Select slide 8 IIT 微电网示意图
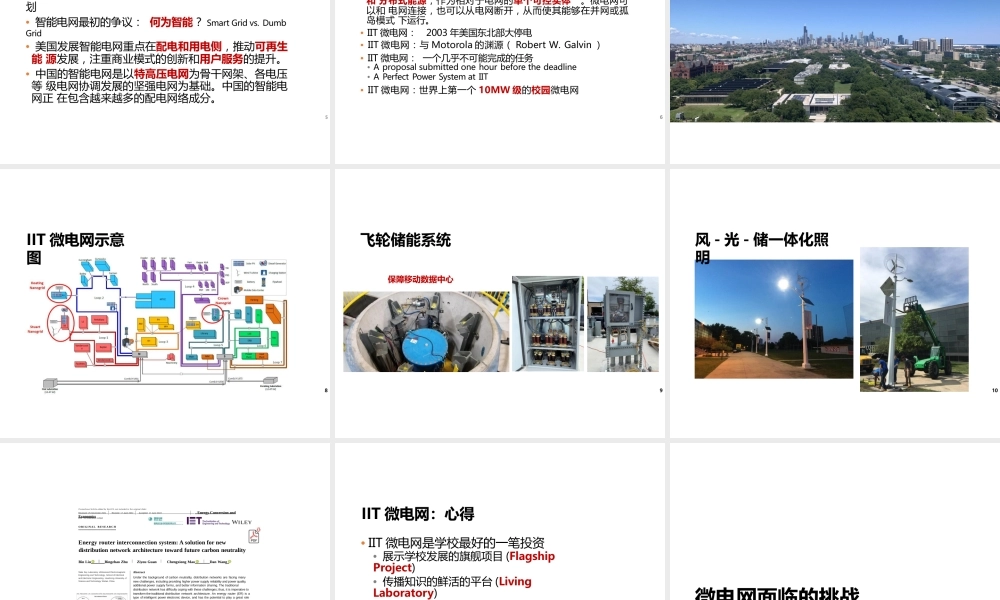 [165, 304]
